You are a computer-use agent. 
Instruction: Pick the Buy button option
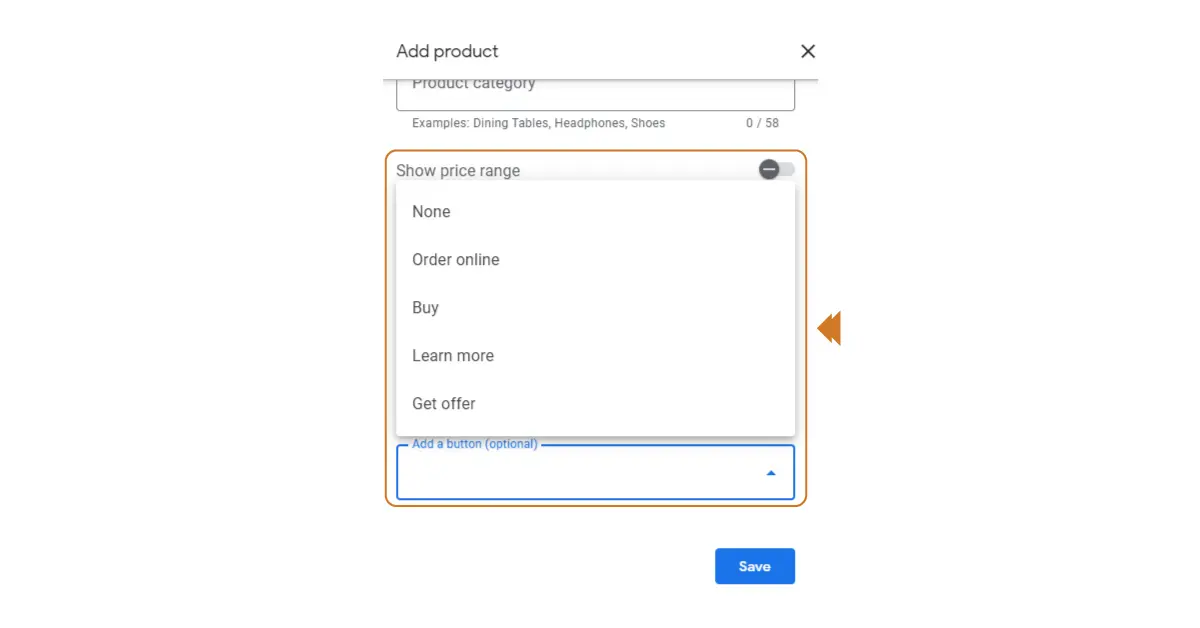coord(425,308)
